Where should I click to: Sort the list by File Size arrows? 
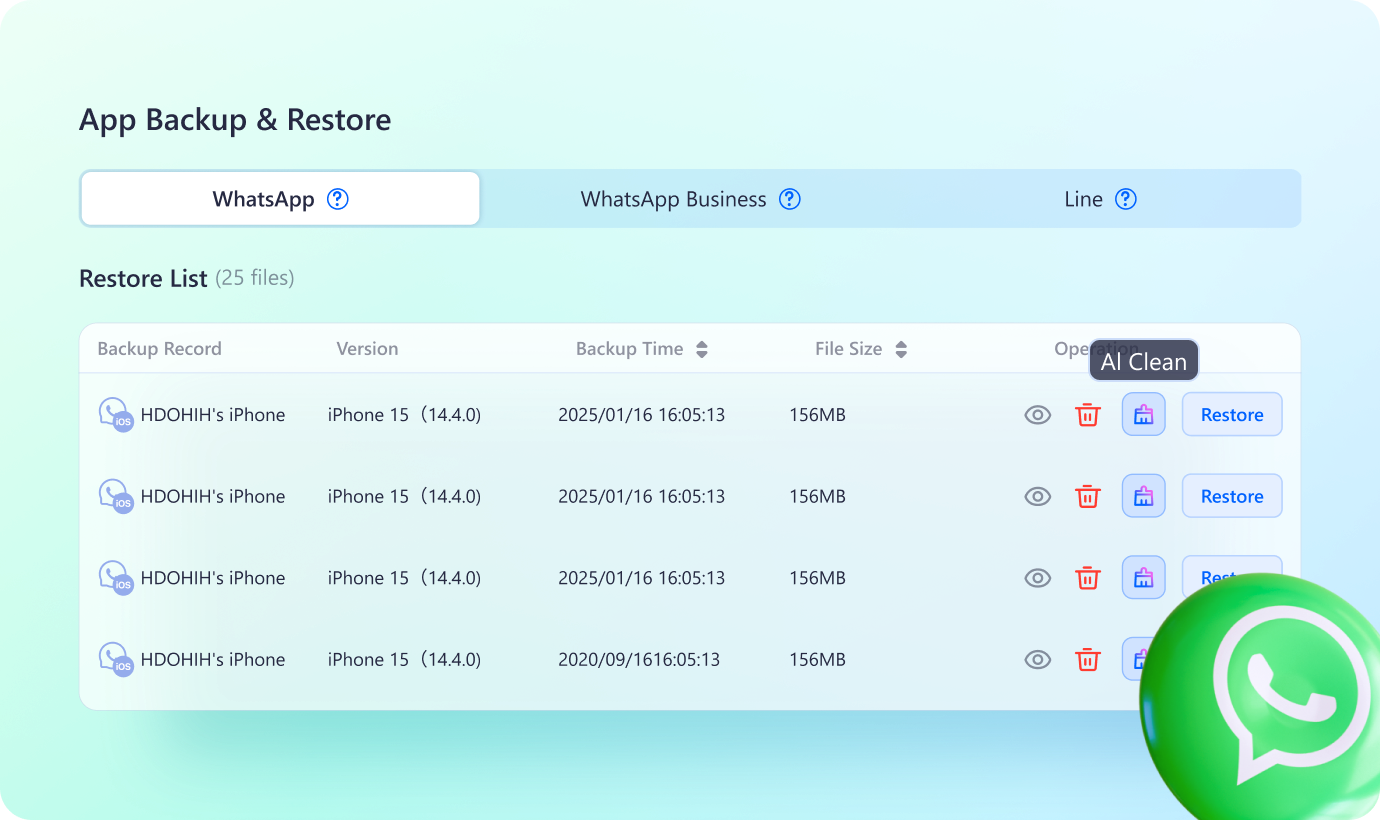pyautogui.click(x=901, y=349)
